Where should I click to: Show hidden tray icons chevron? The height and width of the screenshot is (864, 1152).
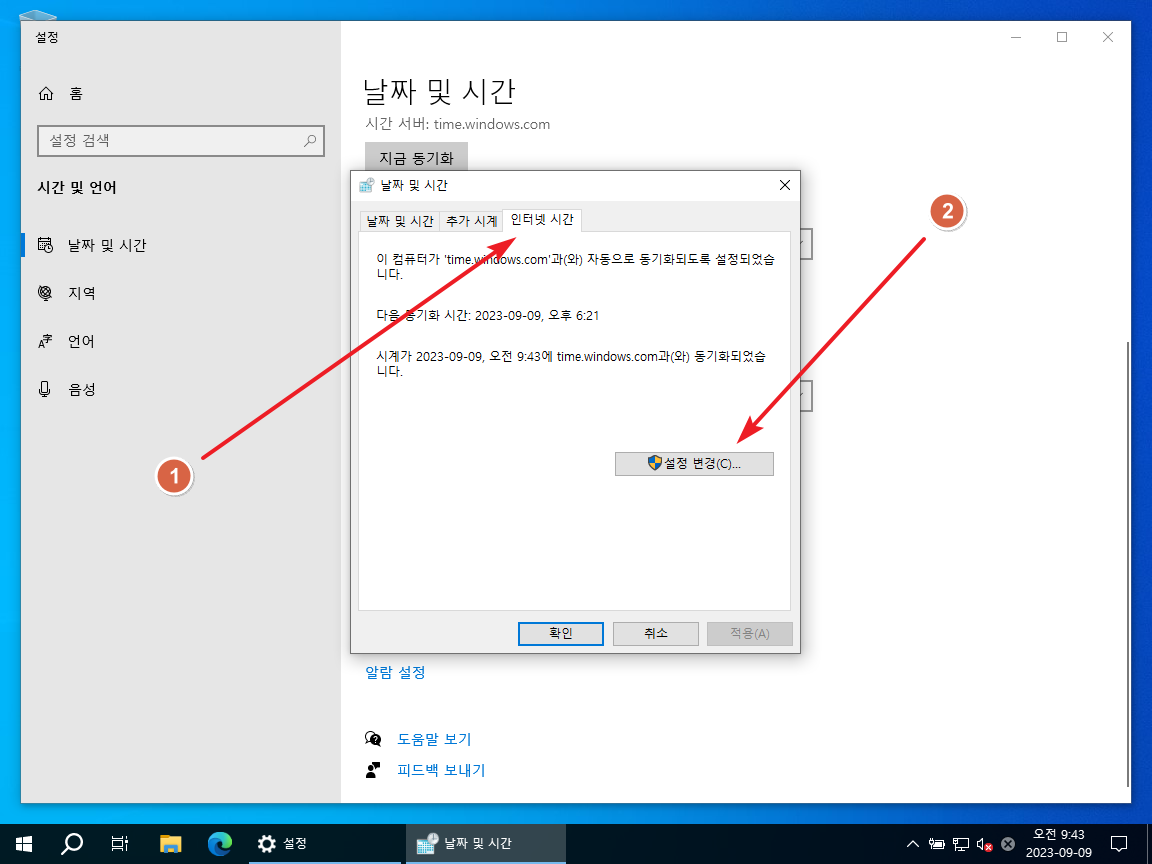click(x=912, y=843)
